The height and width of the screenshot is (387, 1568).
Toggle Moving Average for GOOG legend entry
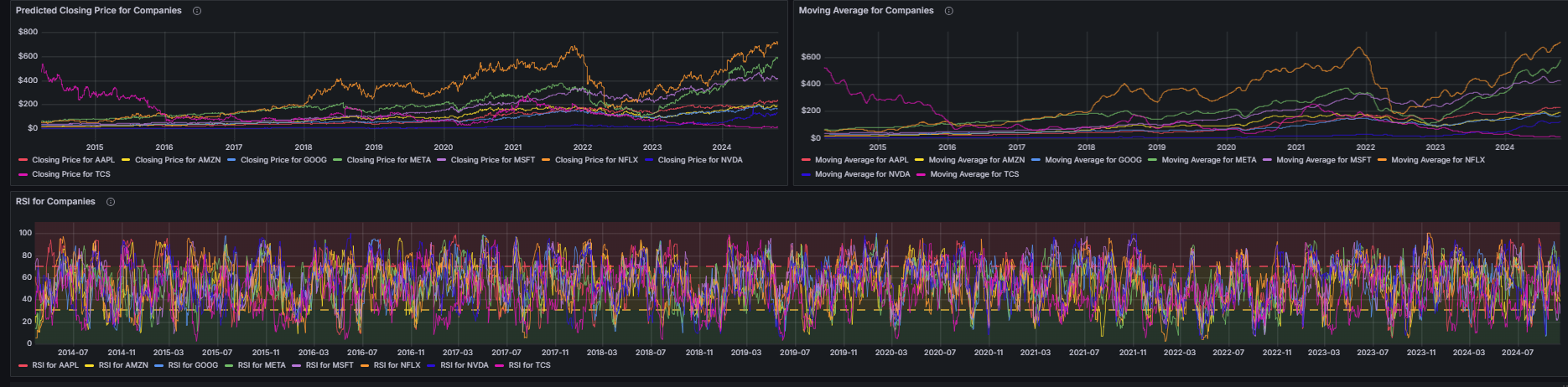point(1093,160)
